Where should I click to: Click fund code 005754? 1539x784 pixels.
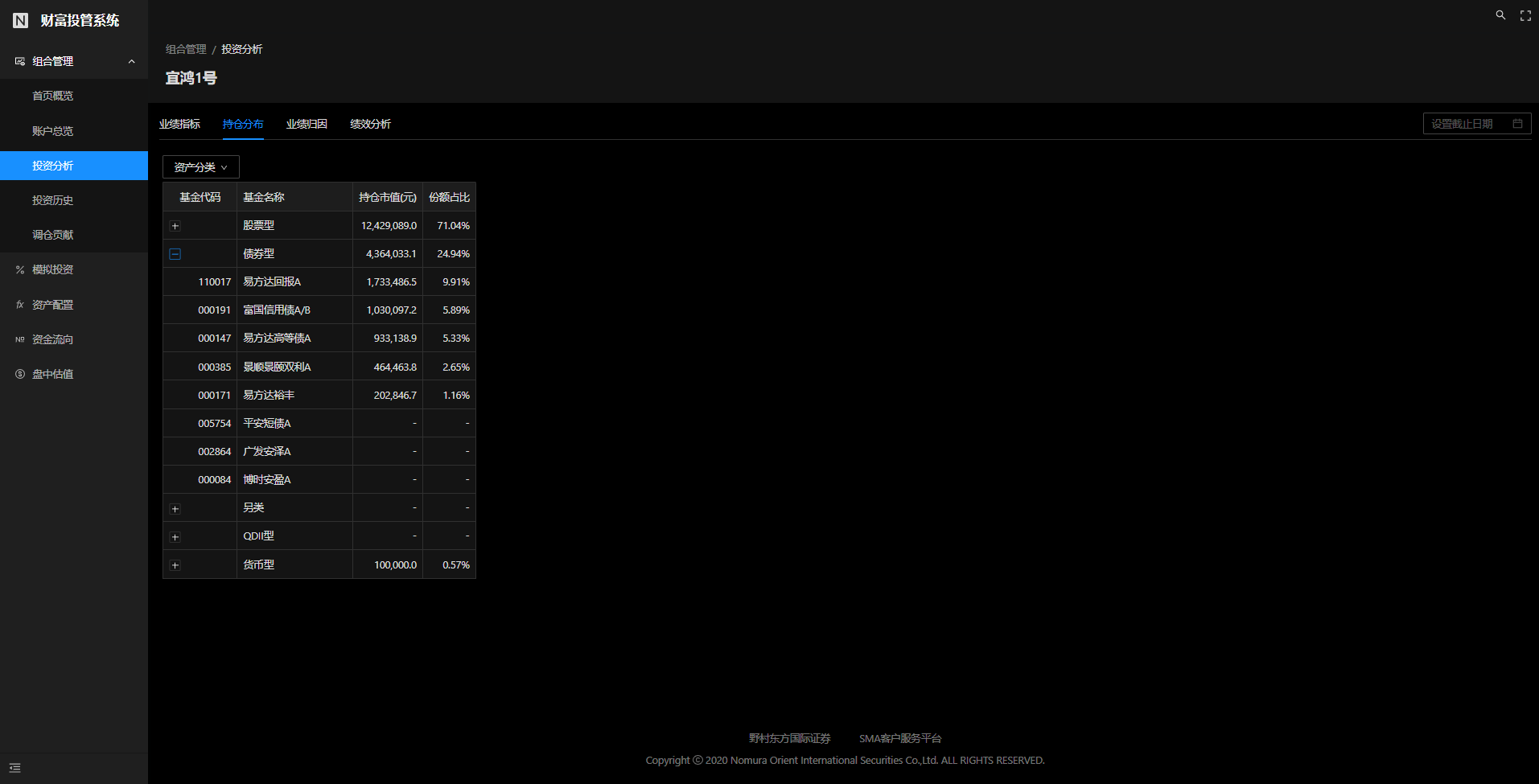215,424
